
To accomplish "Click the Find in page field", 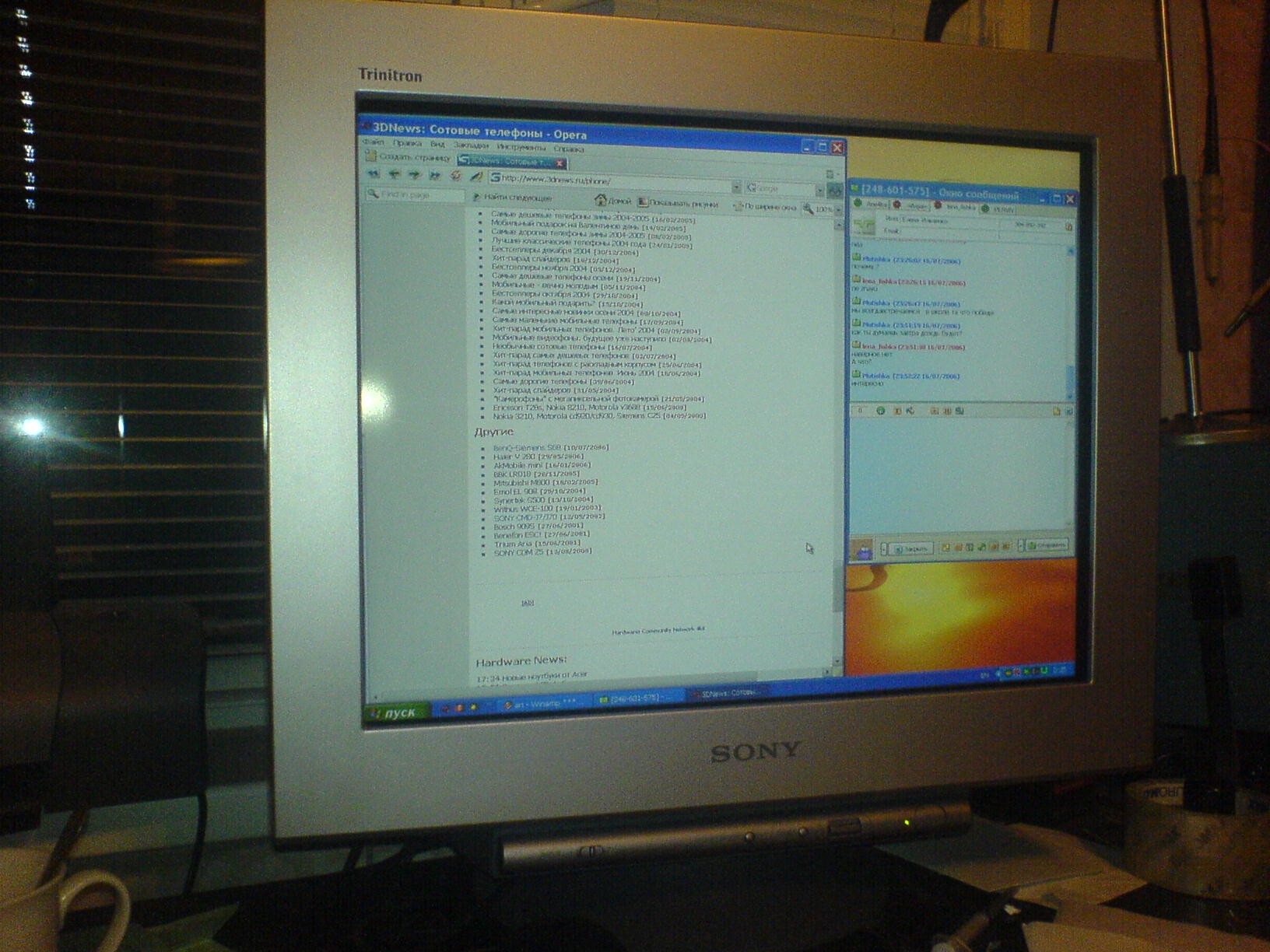I will point(416,194).
